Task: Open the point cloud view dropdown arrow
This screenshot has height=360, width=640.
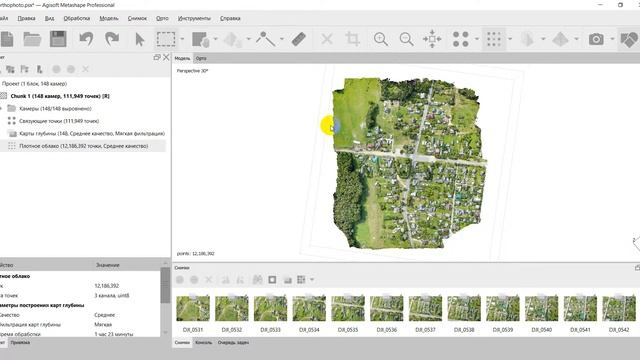Action: (x=477, y=39)
